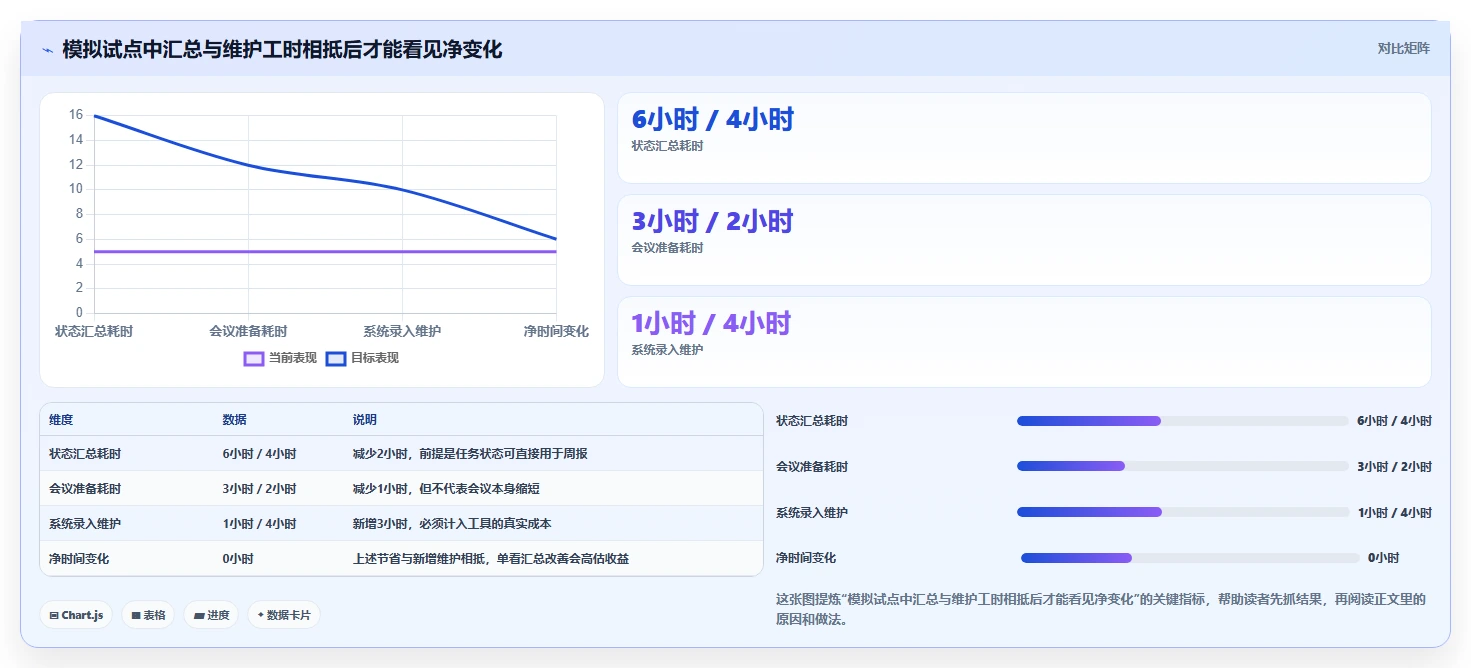Click x-axis label 净时间变化 under the chart
1471x668 pixels.
click(556, 331)
